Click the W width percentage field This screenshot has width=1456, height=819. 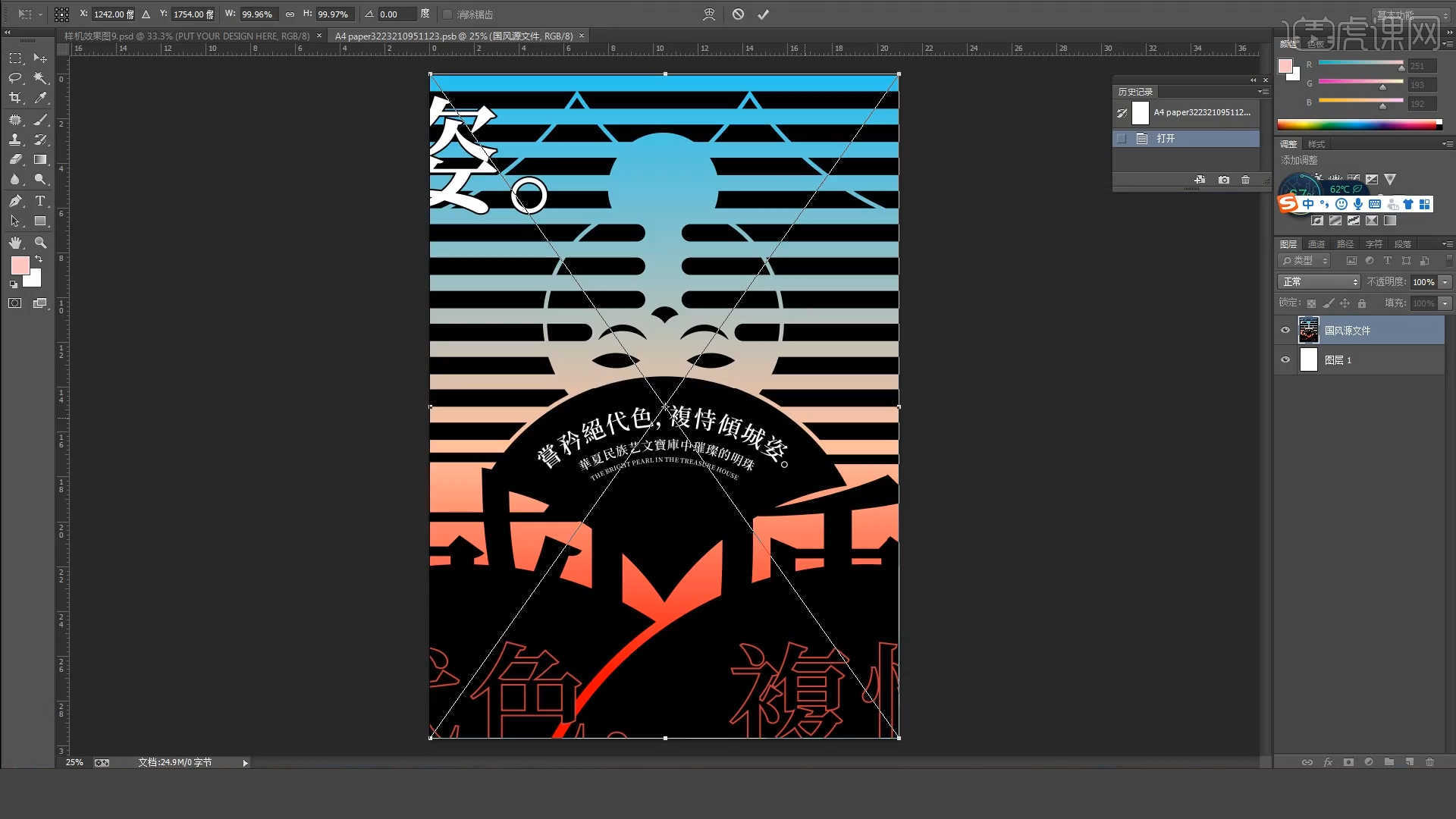coord(258,14)
